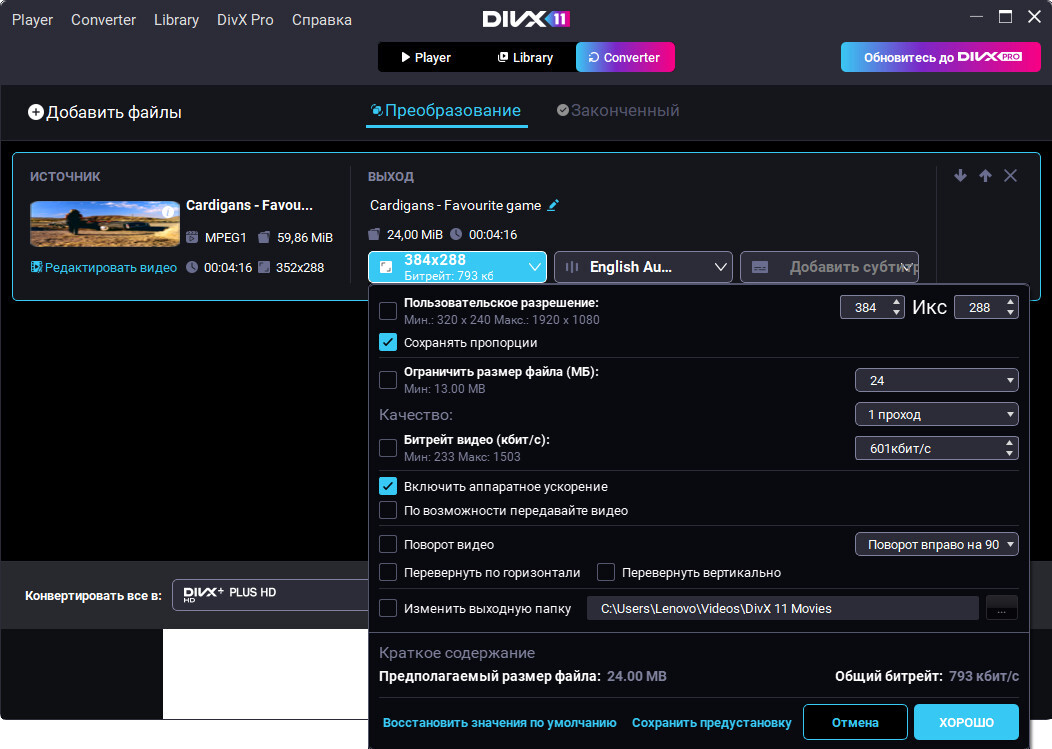Click the Library icon in the mode switcher
This screenshot has width=1052, height=749.
click(x=503, y=57)
